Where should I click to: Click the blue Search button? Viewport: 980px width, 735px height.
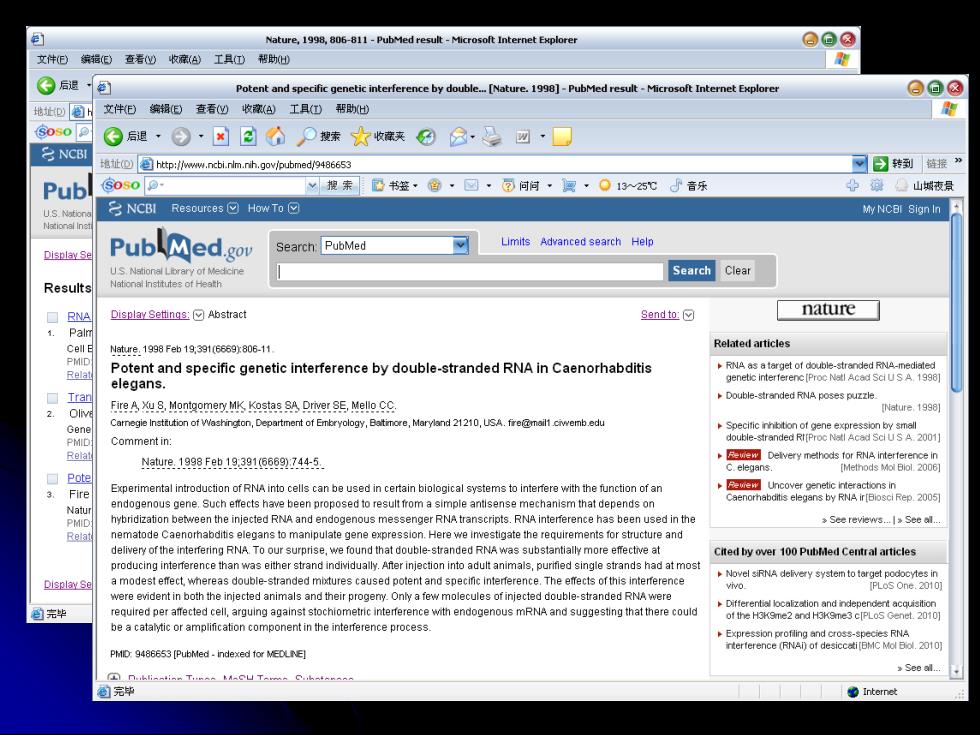[691, 271]
